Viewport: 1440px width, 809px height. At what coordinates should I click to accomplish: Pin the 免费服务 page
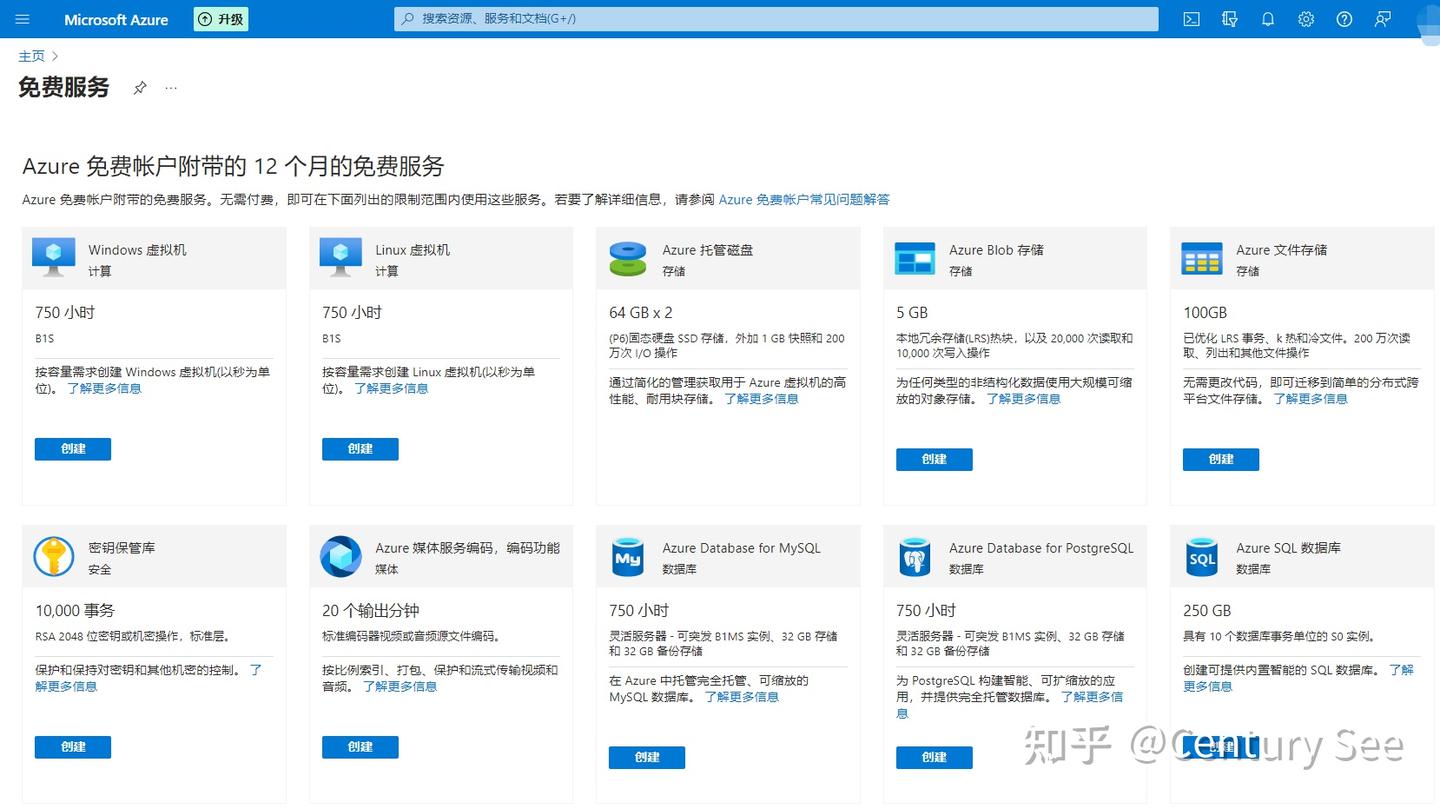[140, 88]
